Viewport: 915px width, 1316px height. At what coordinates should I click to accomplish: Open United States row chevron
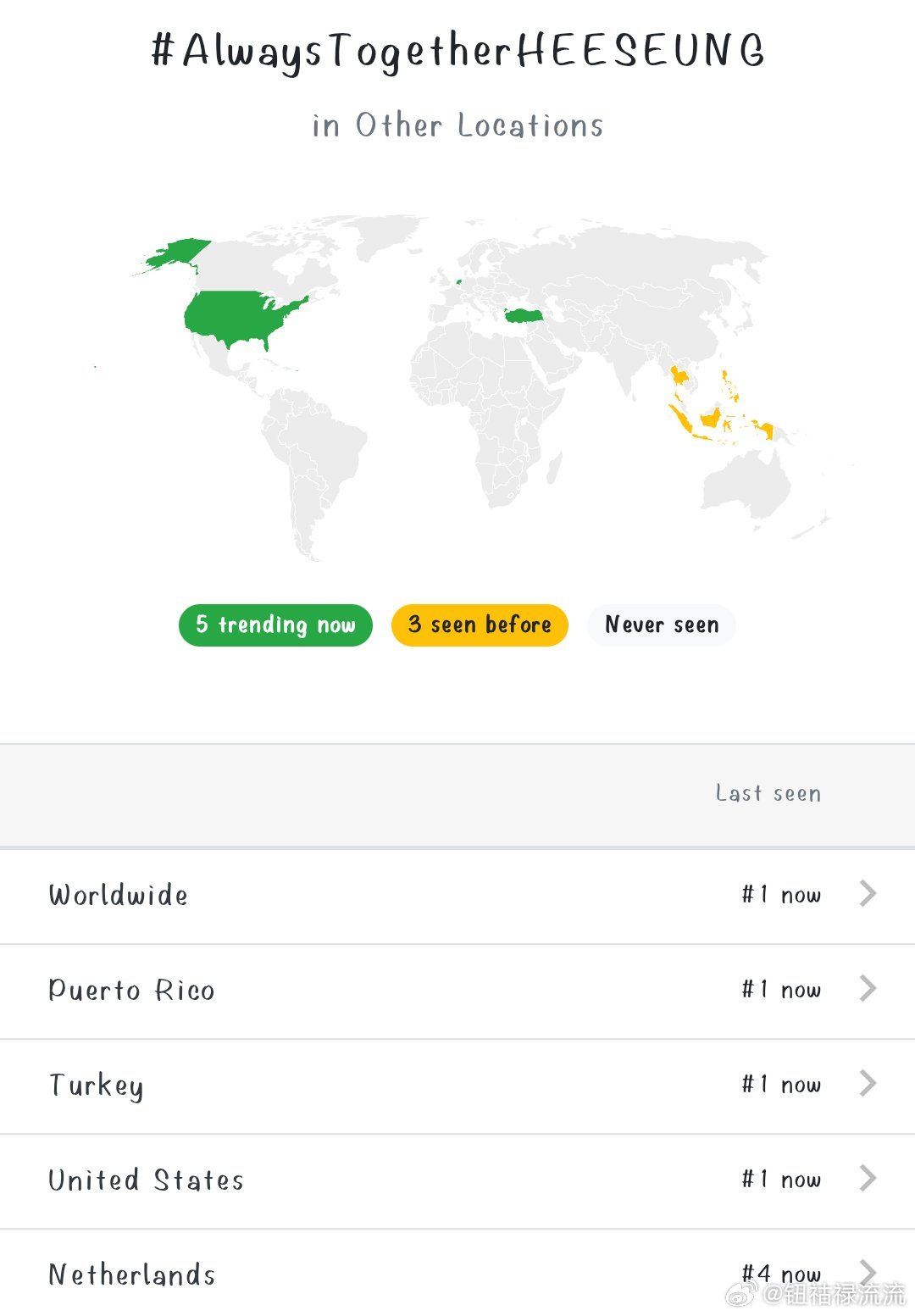[x=868, y=1178]
